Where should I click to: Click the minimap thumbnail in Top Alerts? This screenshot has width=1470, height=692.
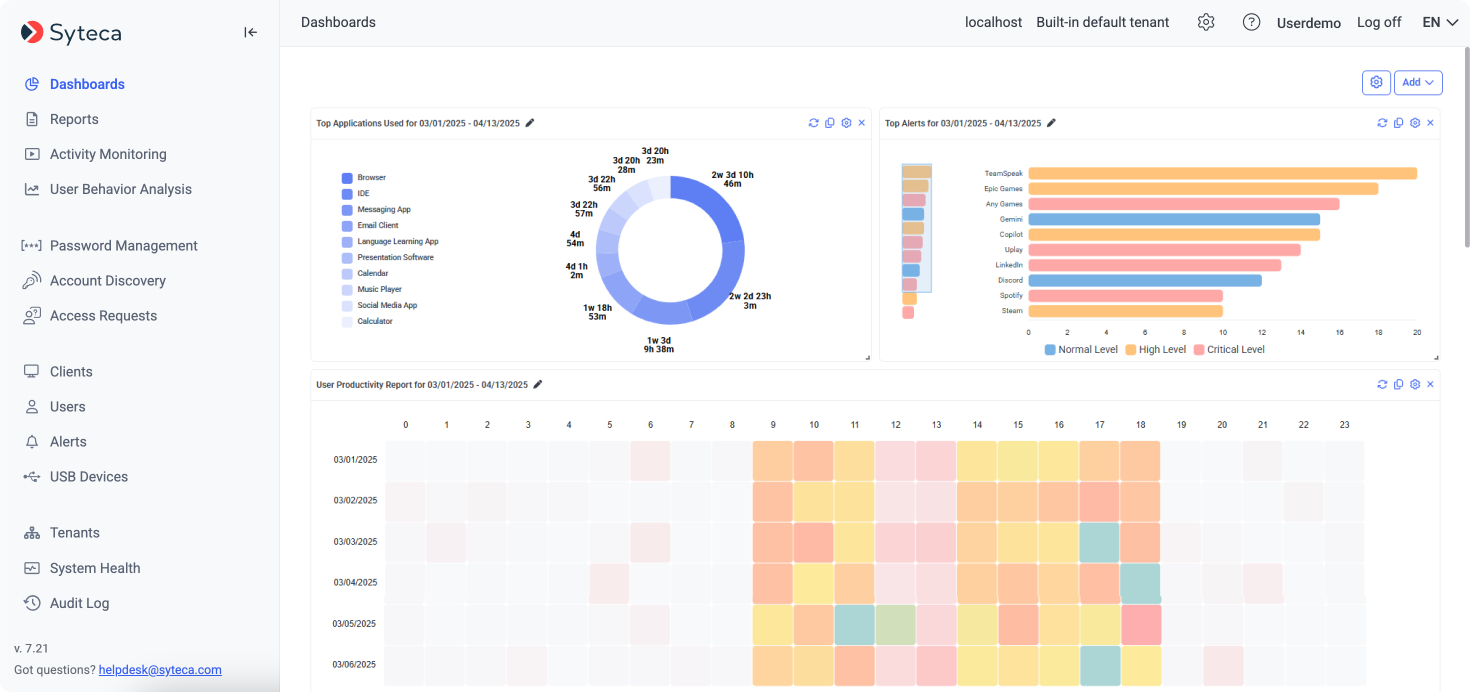pos(915,240)
